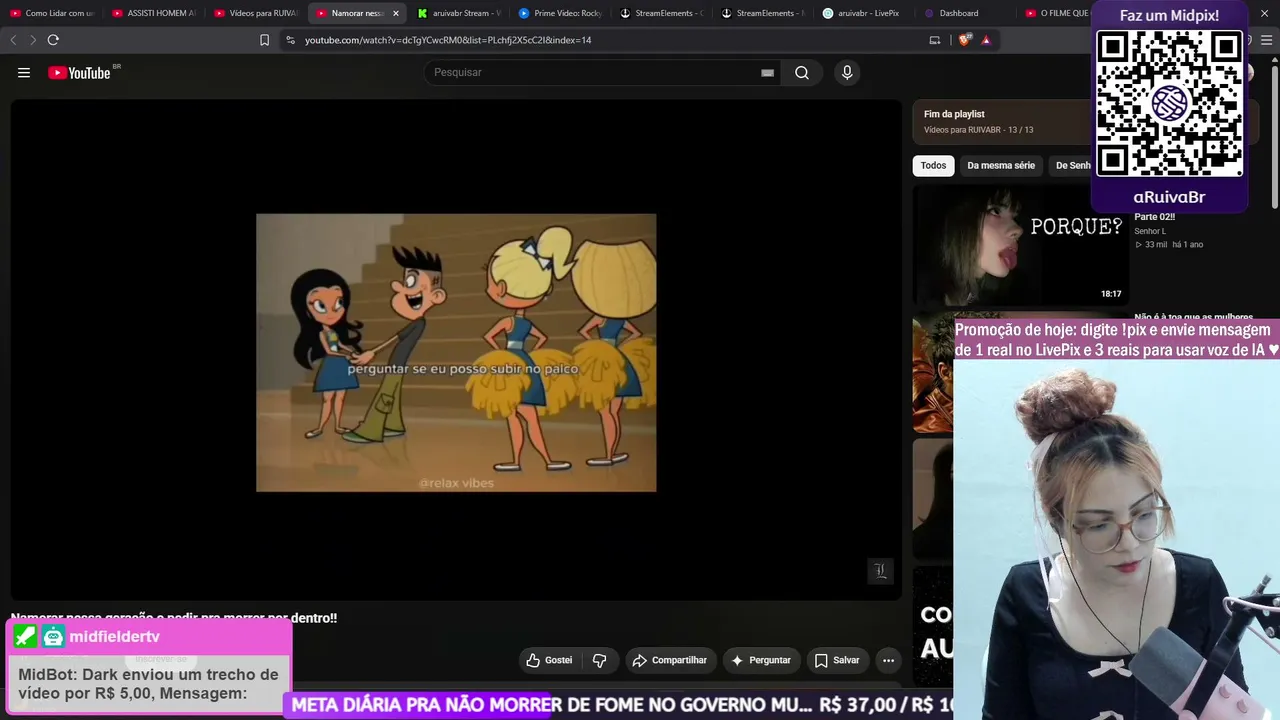Select the 'Todos' filter chip
1280x720 pixels.
(933, 166)
